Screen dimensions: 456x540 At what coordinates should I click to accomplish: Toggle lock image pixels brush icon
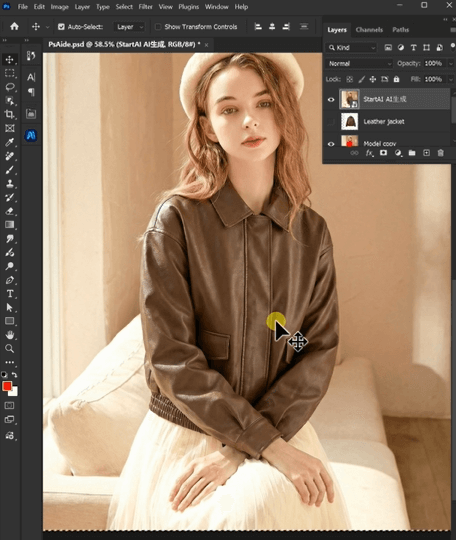coord(361,79)
